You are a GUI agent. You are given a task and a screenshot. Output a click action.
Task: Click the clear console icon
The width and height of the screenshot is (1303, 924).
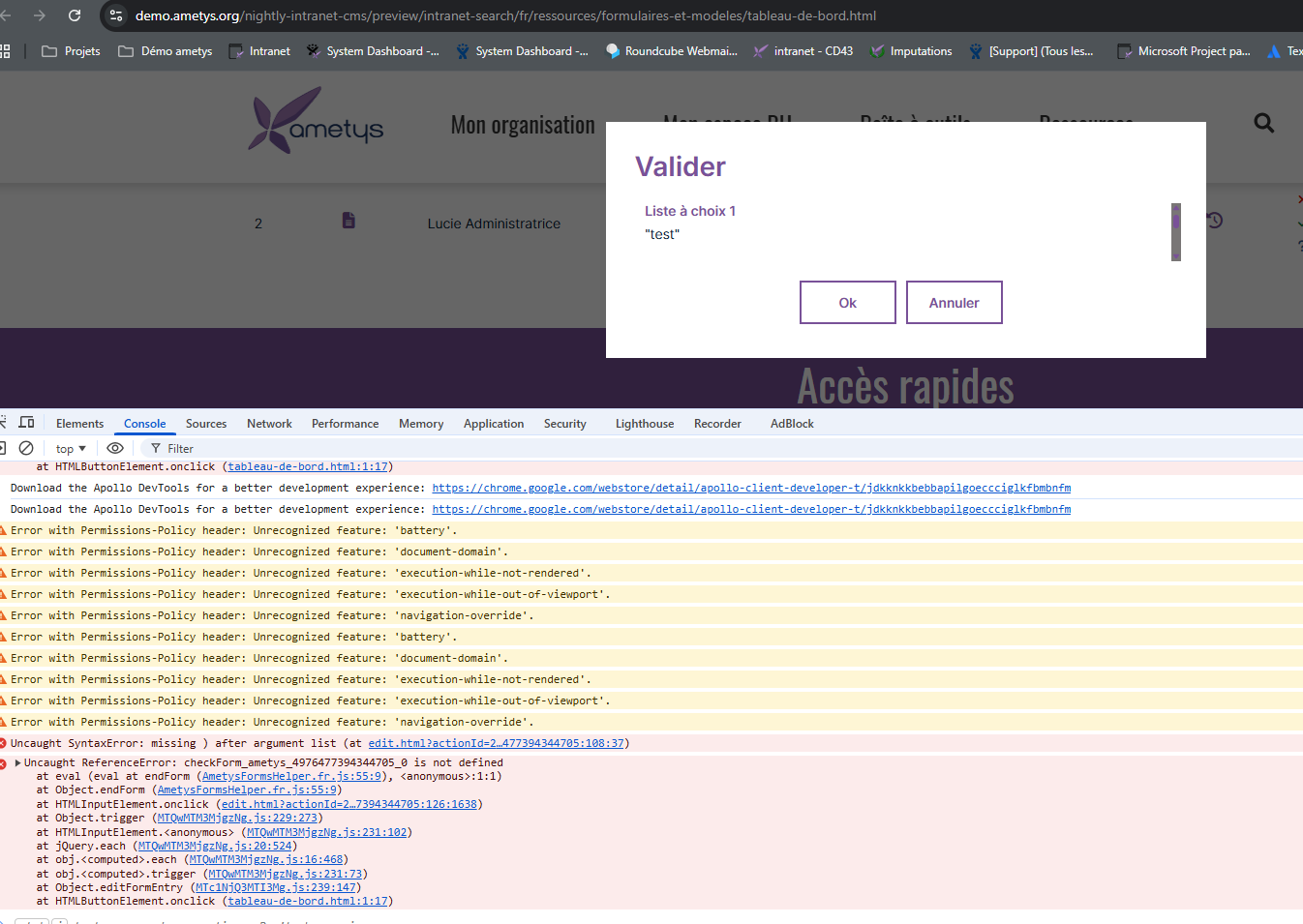(x=26, y=448)
